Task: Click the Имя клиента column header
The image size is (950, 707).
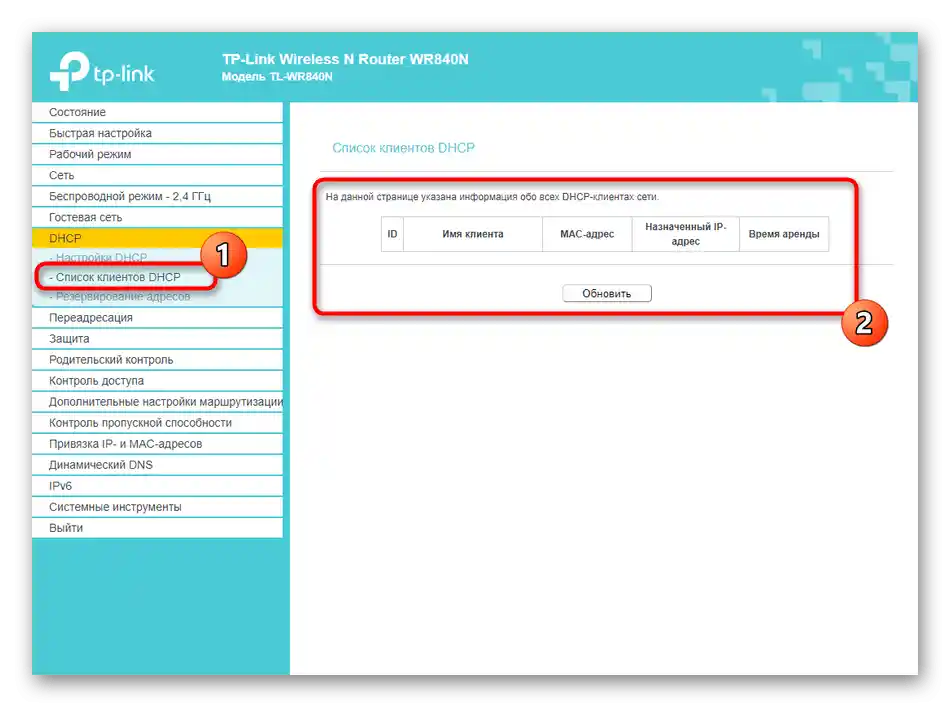Action: point(473,234)
